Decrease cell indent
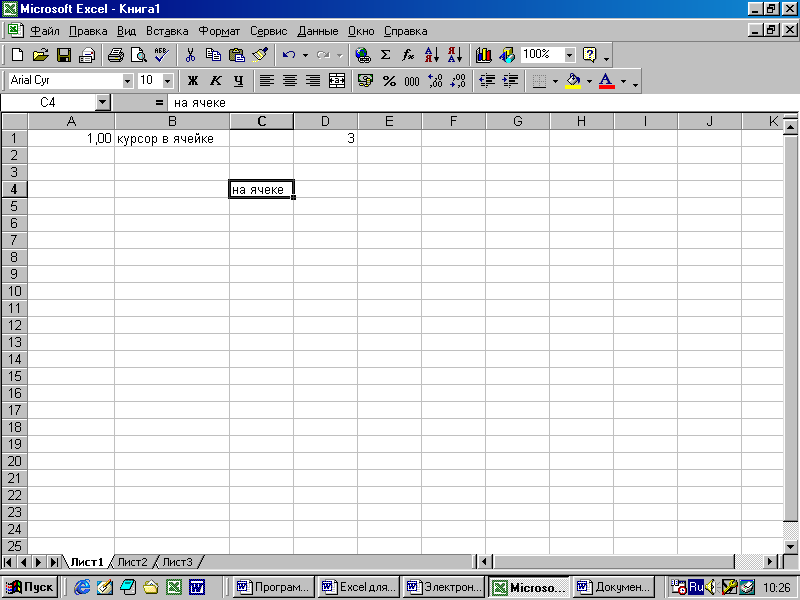Image resolution: width=800 pixels, height=600 pixels. click(487, 81)
